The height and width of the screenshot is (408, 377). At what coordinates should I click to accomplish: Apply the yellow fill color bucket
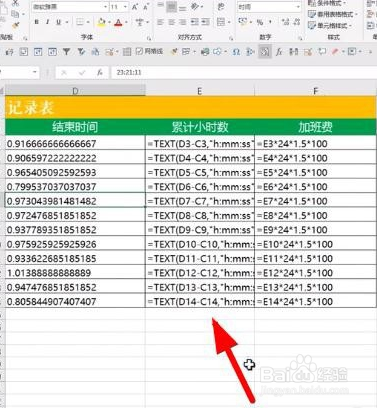tap(101, 22)
